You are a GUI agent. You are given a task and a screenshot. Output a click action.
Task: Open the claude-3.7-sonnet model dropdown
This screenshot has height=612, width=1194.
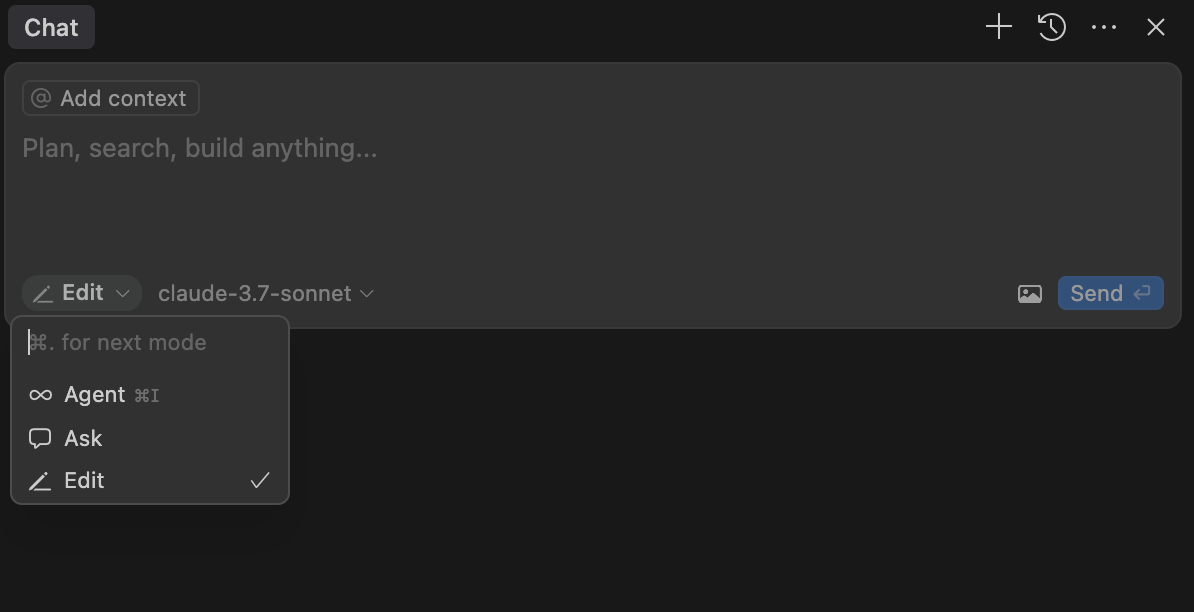tap(255, 293)
